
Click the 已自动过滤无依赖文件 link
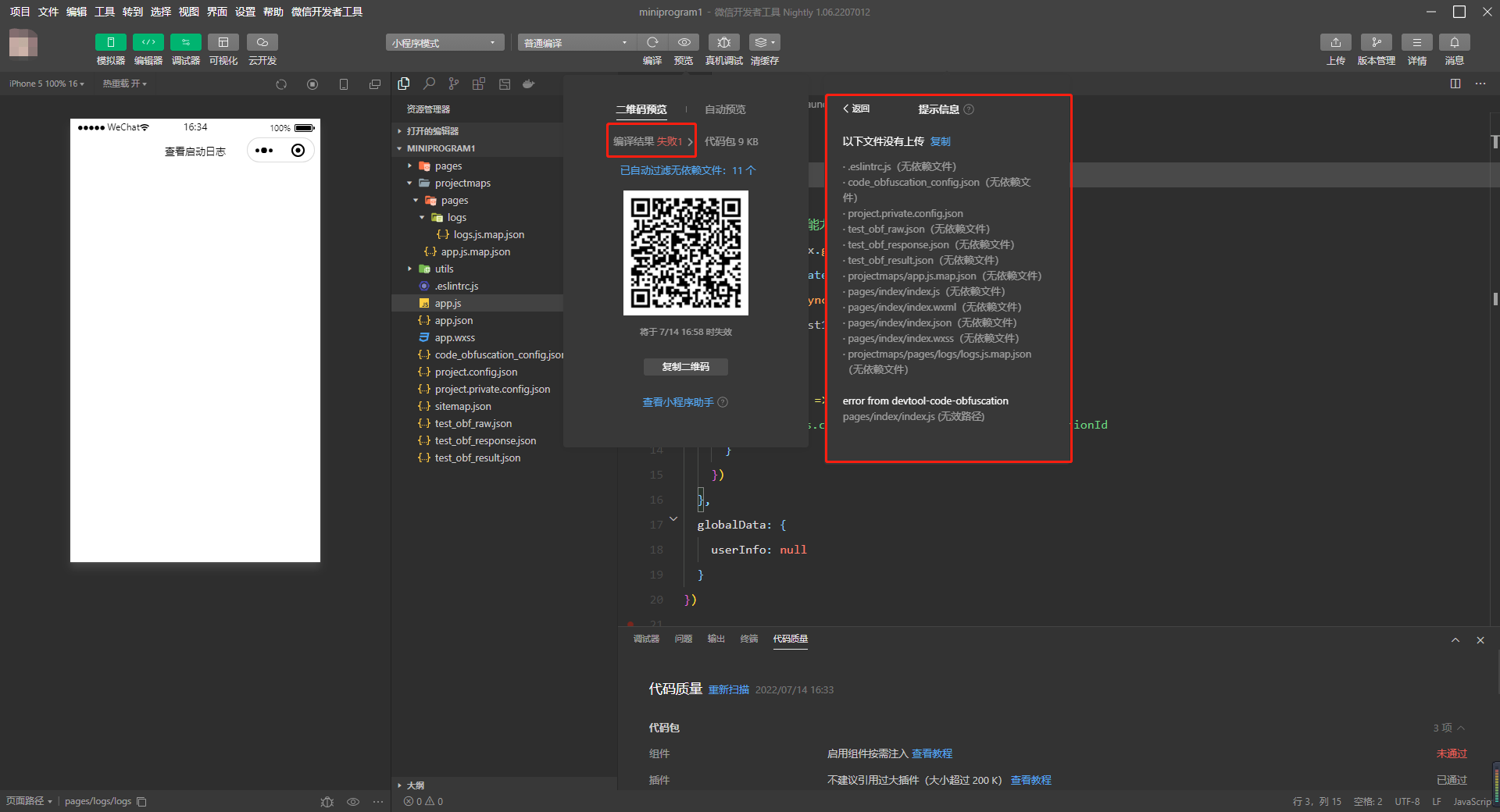click(687, 170)
